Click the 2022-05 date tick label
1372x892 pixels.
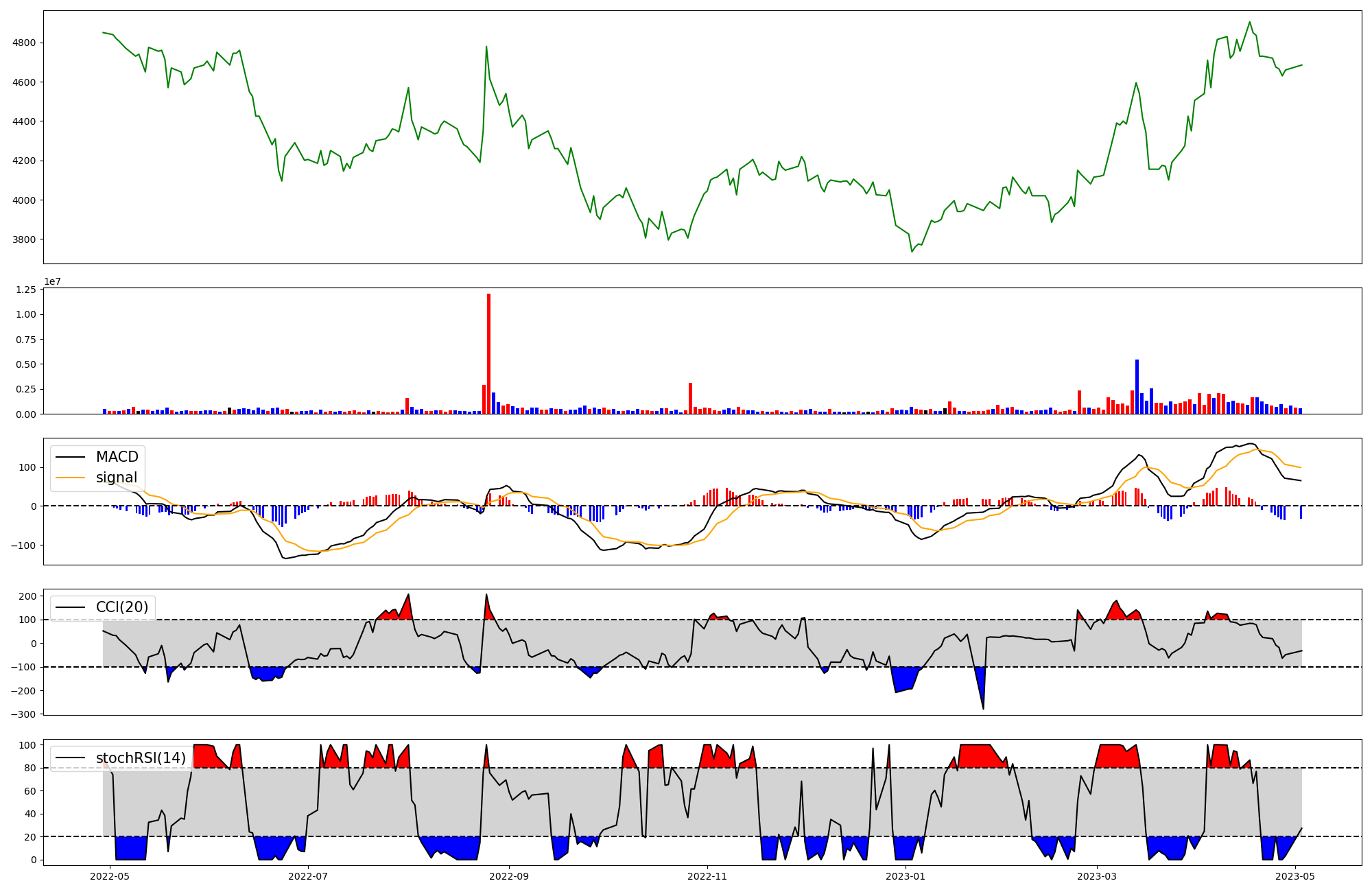110,876
